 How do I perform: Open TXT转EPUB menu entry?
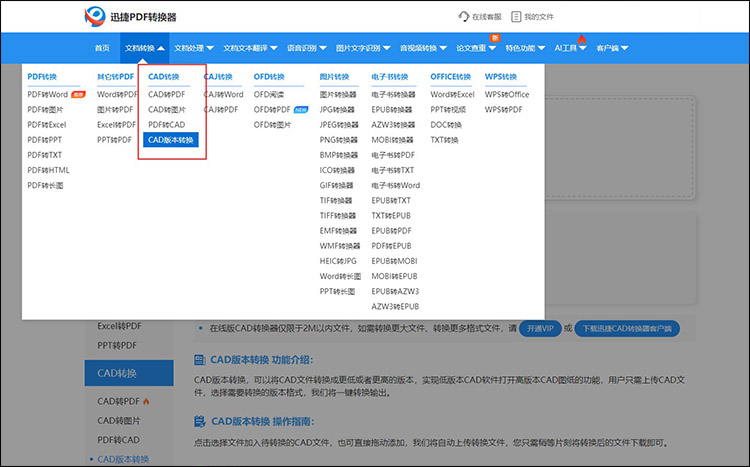coord(391,215)
